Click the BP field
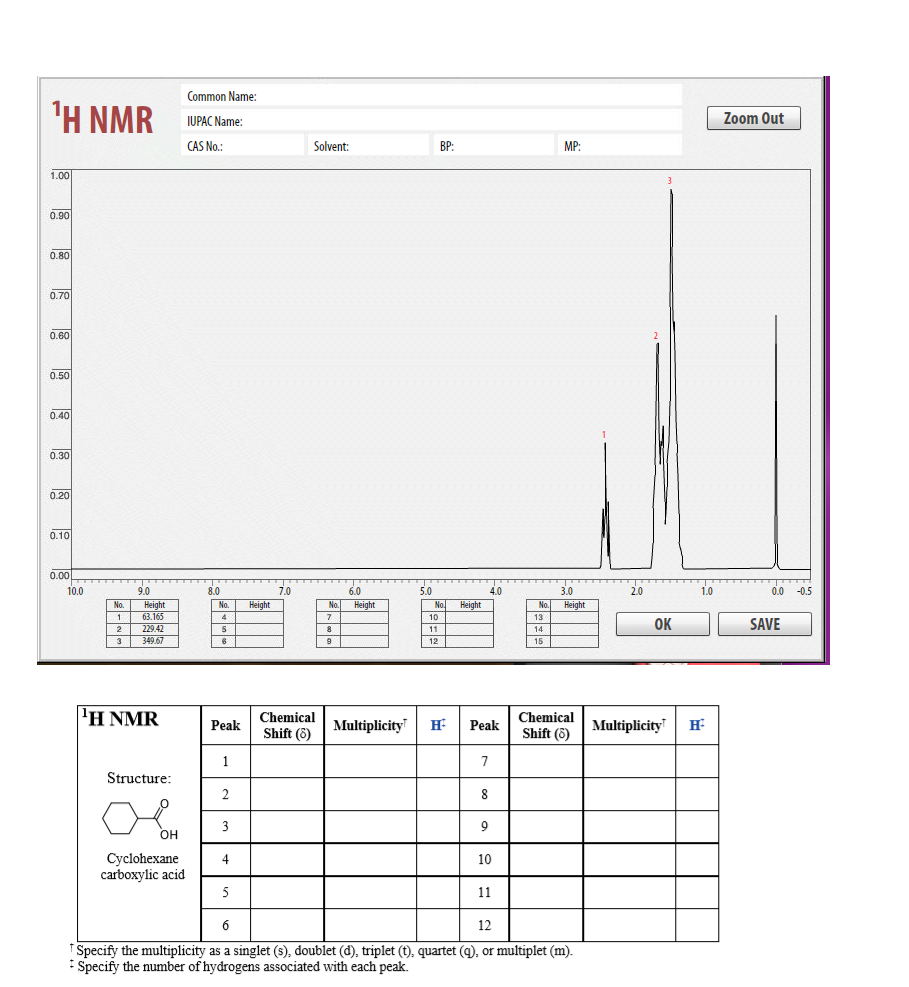 (x=494, y=145)
